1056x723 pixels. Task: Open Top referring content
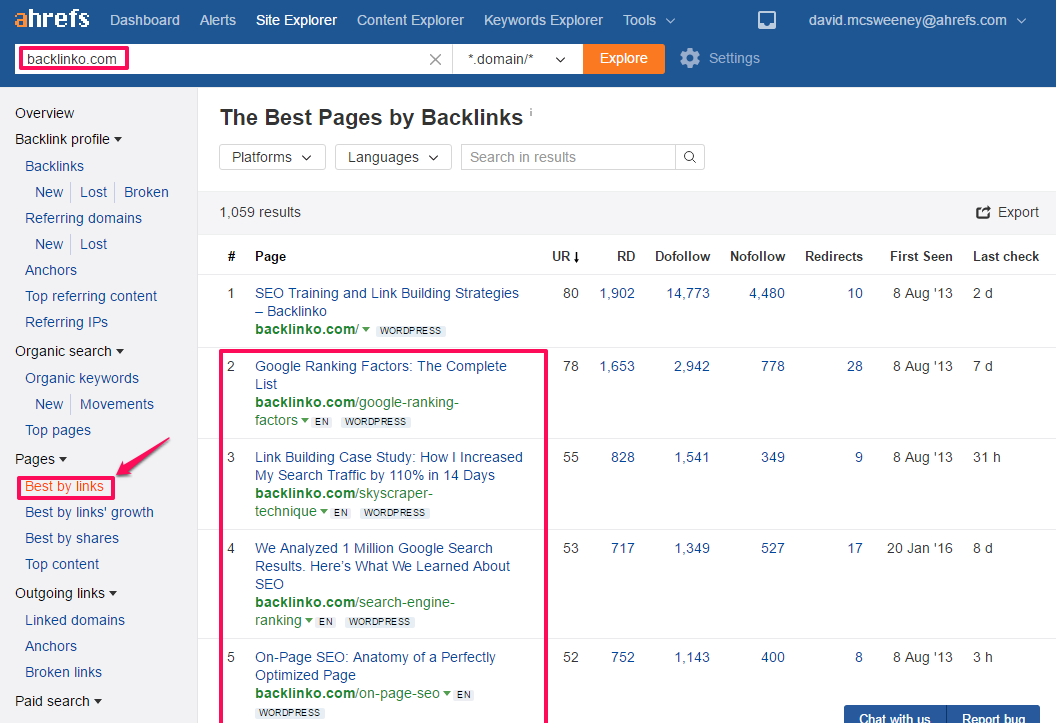pyautogui.click(x=91, y=296)
